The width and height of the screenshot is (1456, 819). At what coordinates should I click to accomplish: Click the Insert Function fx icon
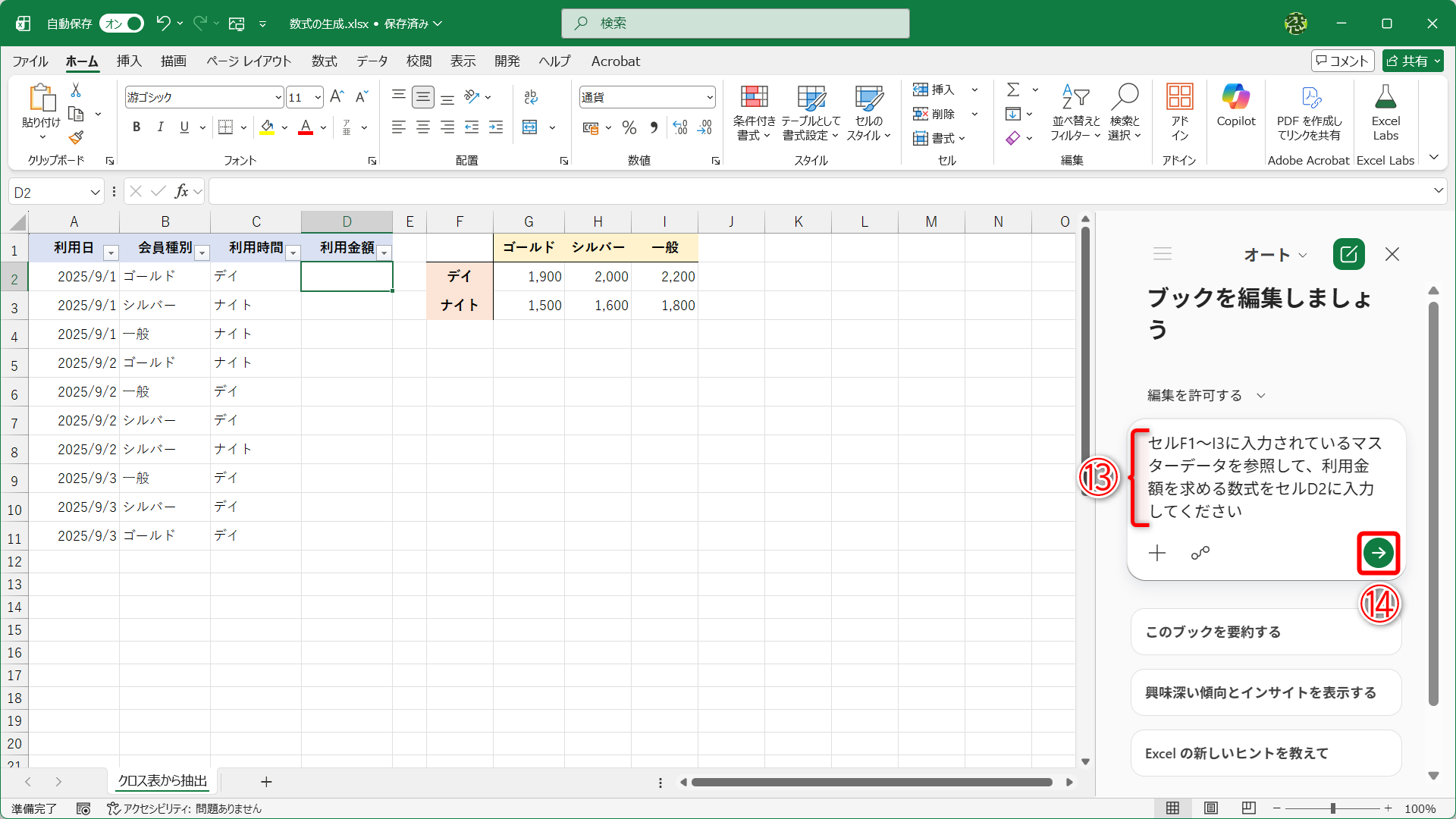[x=181, y=192]
